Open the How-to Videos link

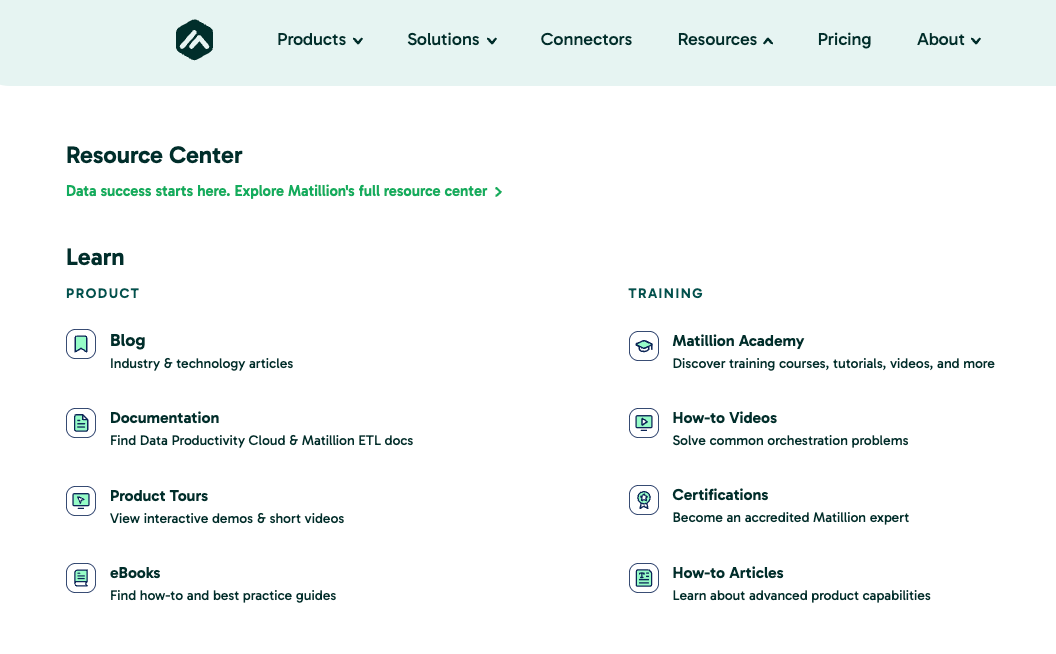(725, 418)
